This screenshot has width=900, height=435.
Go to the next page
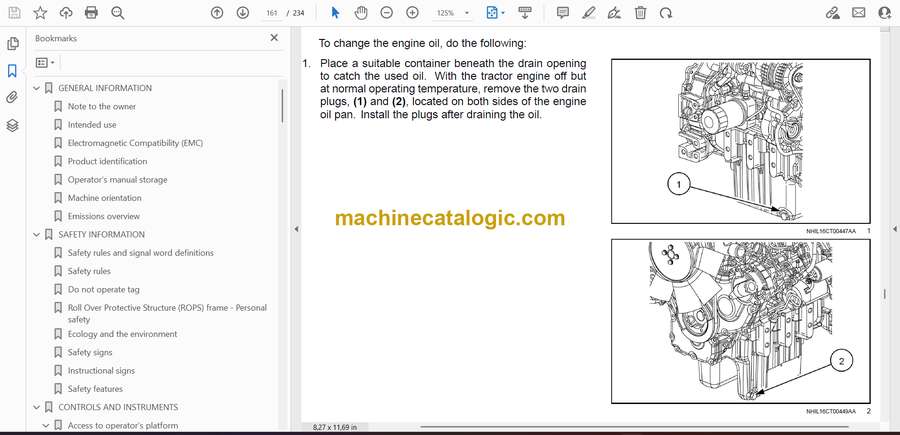243,13
